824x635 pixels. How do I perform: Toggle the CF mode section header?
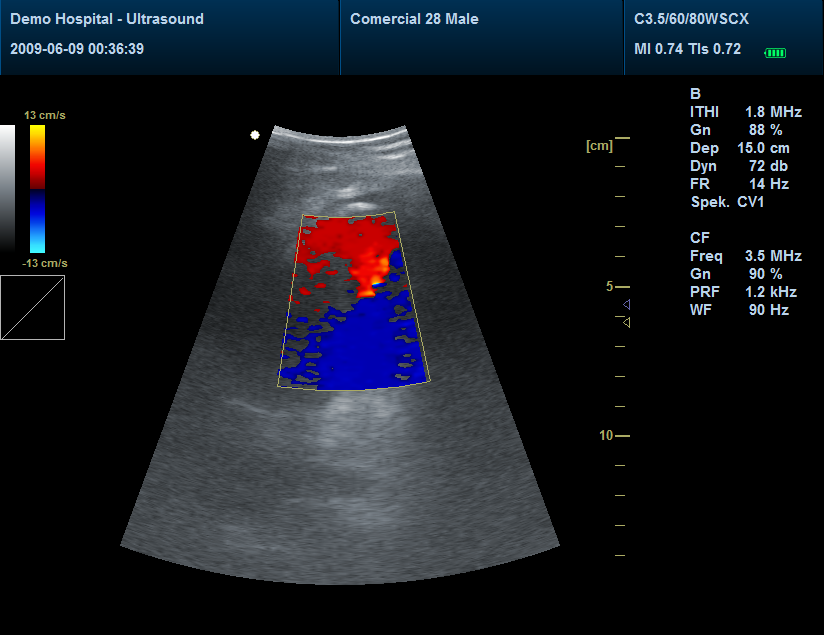coord(700,238)
